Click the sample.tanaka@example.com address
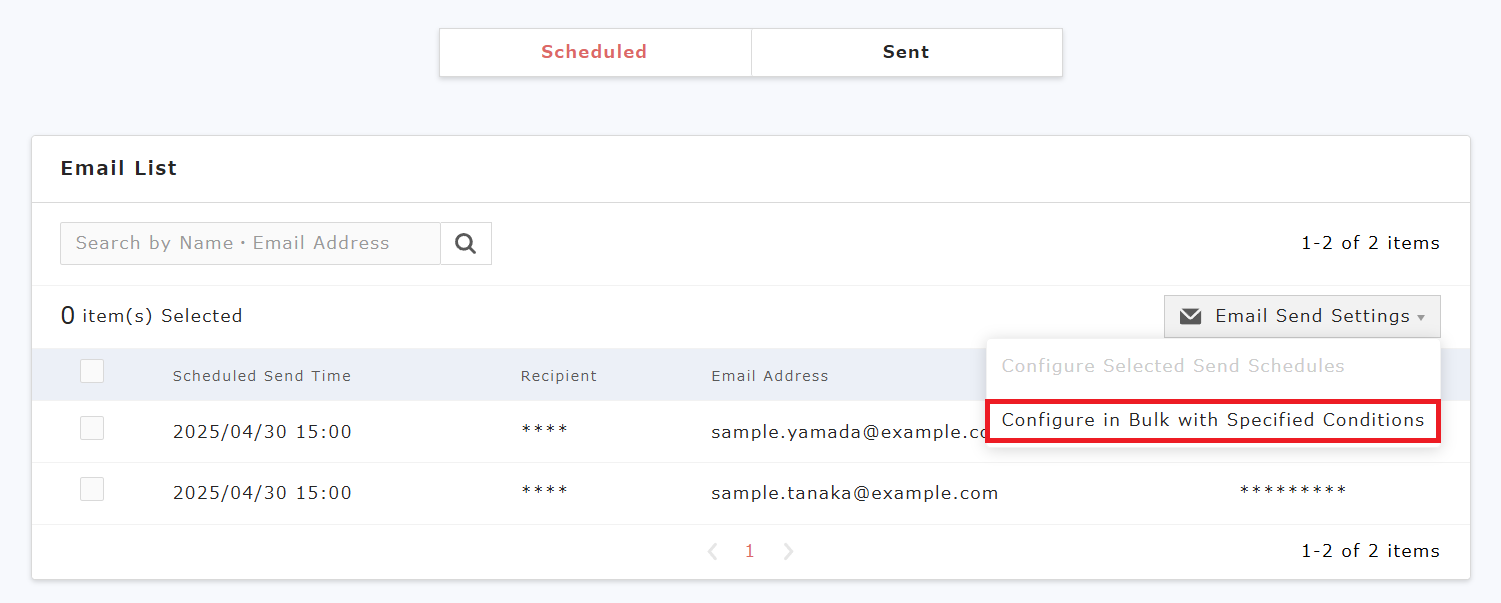1501x603 pixels. [x=854, y=493]
